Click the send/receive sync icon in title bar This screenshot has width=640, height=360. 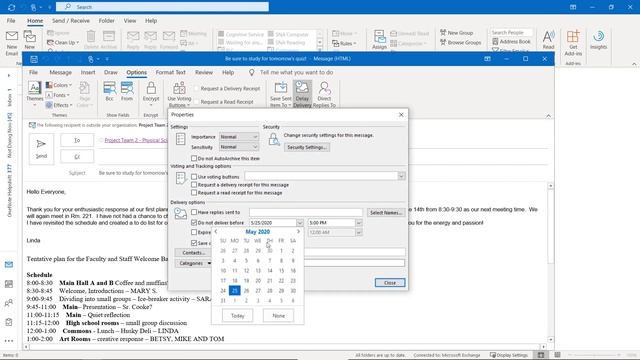tap(11, 7)
